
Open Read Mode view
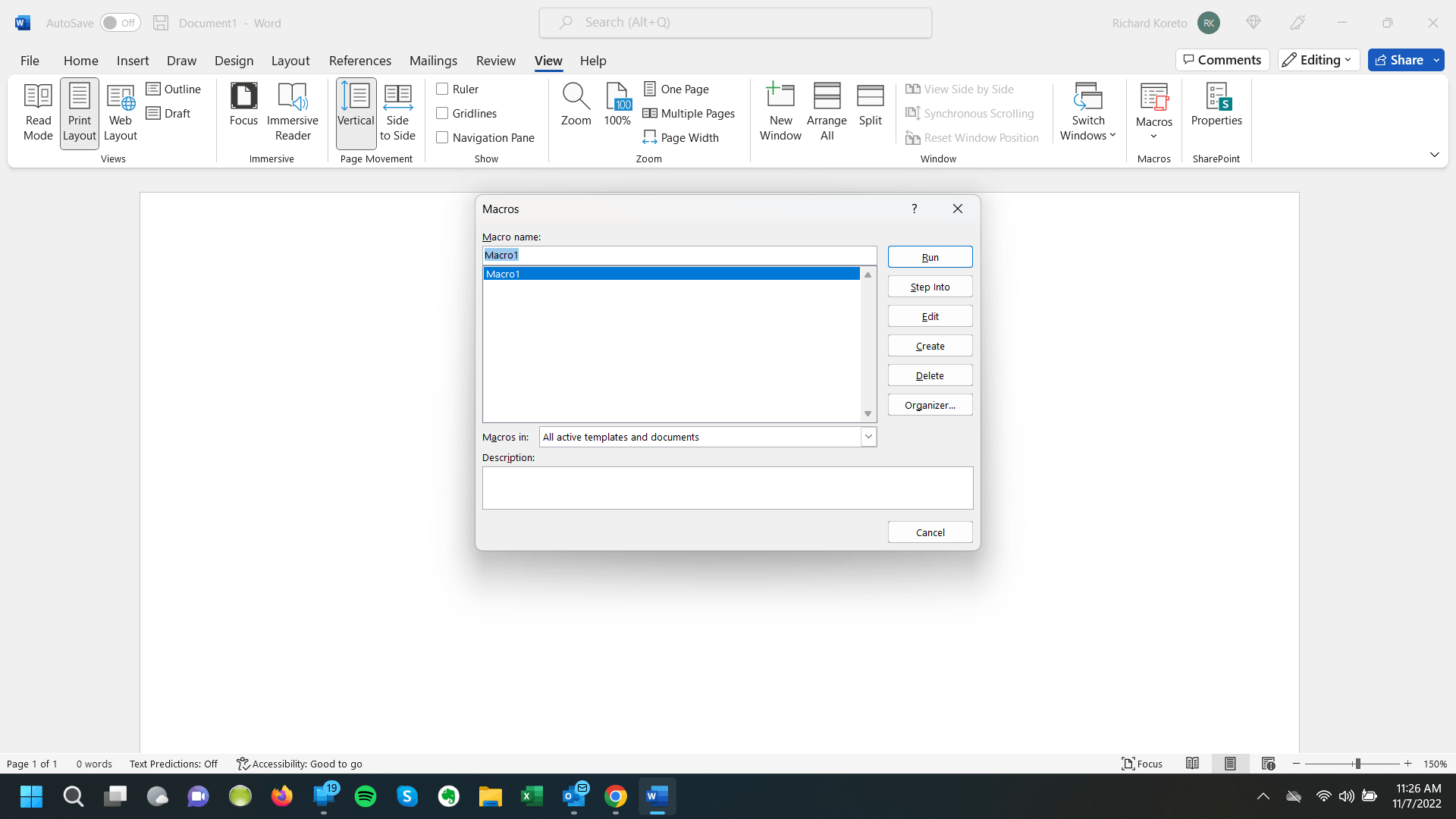[38, 112]
